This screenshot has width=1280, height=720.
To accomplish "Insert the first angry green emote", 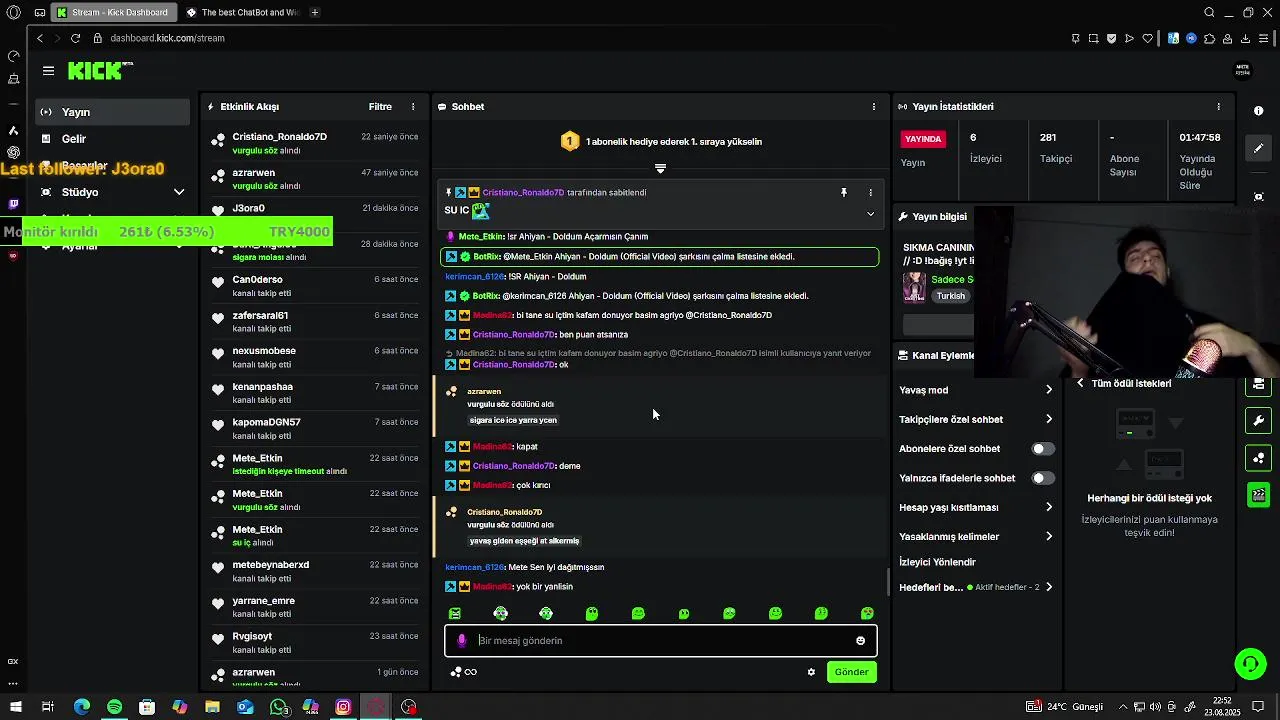I will click(x=455, y=613).
